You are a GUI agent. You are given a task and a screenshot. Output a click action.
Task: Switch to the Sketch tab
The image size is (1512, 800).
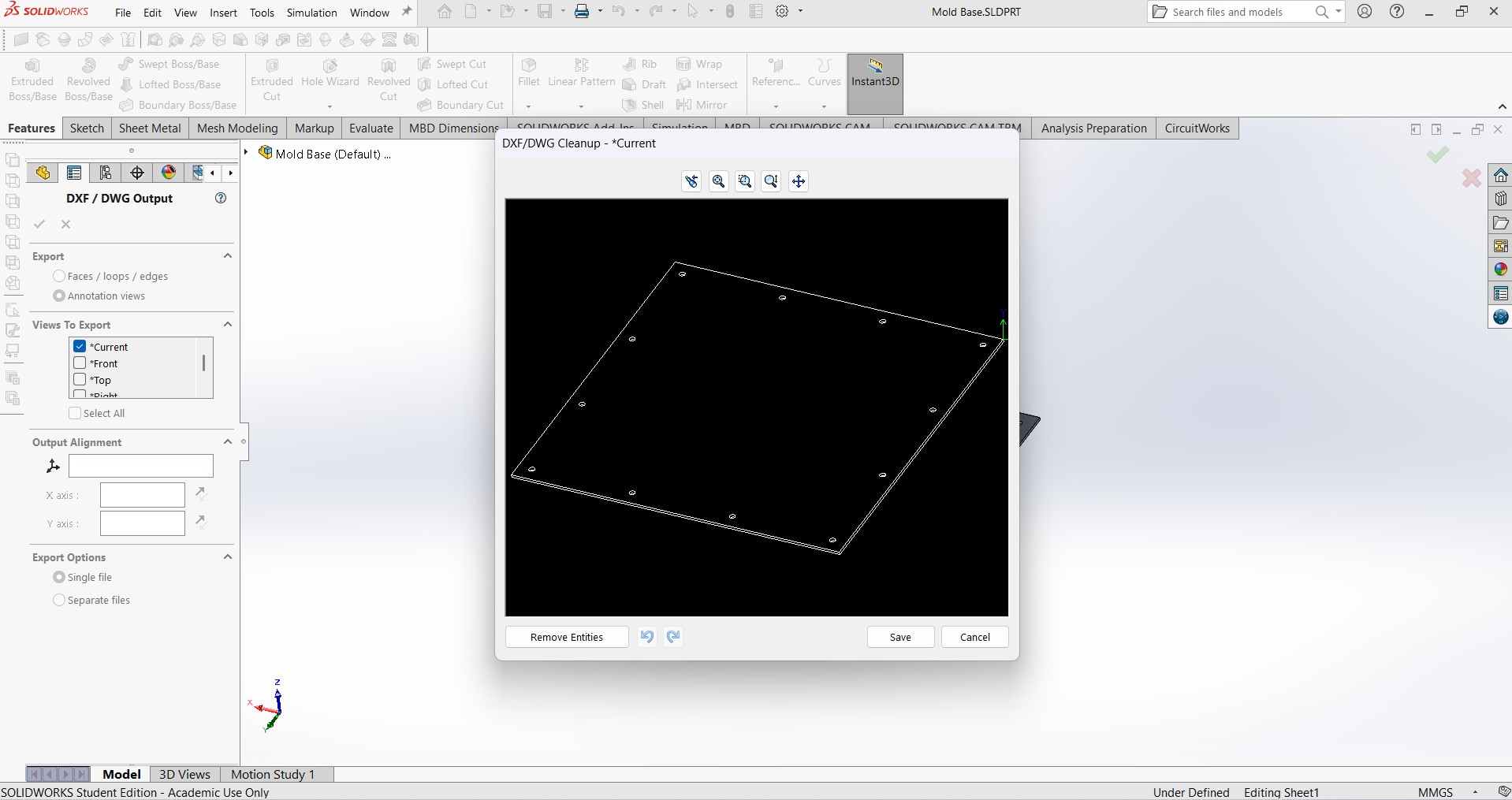(87, 128)
